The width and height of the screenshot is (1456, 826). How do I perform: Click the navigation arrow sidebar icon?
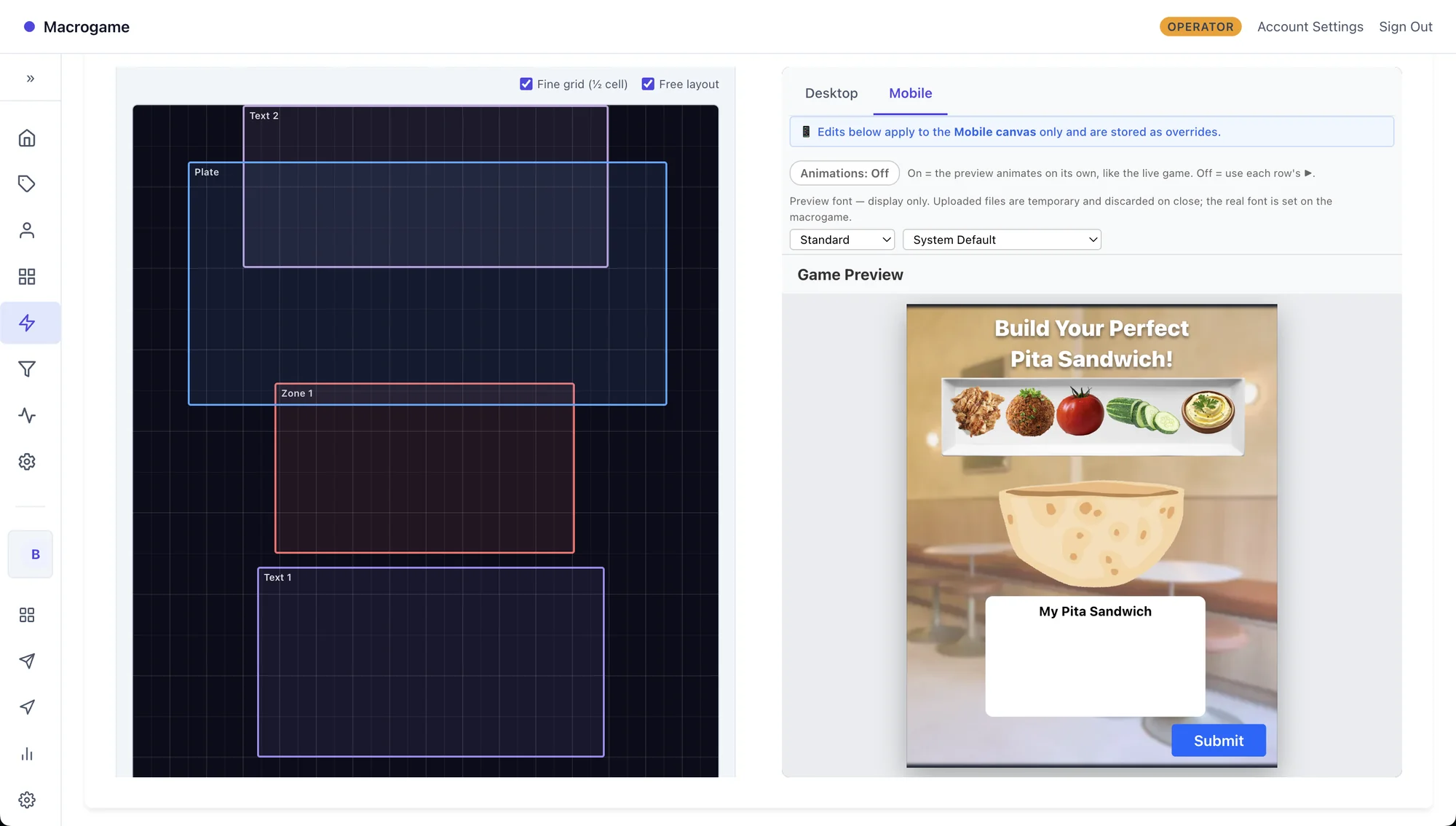click(x=27, y=707)
